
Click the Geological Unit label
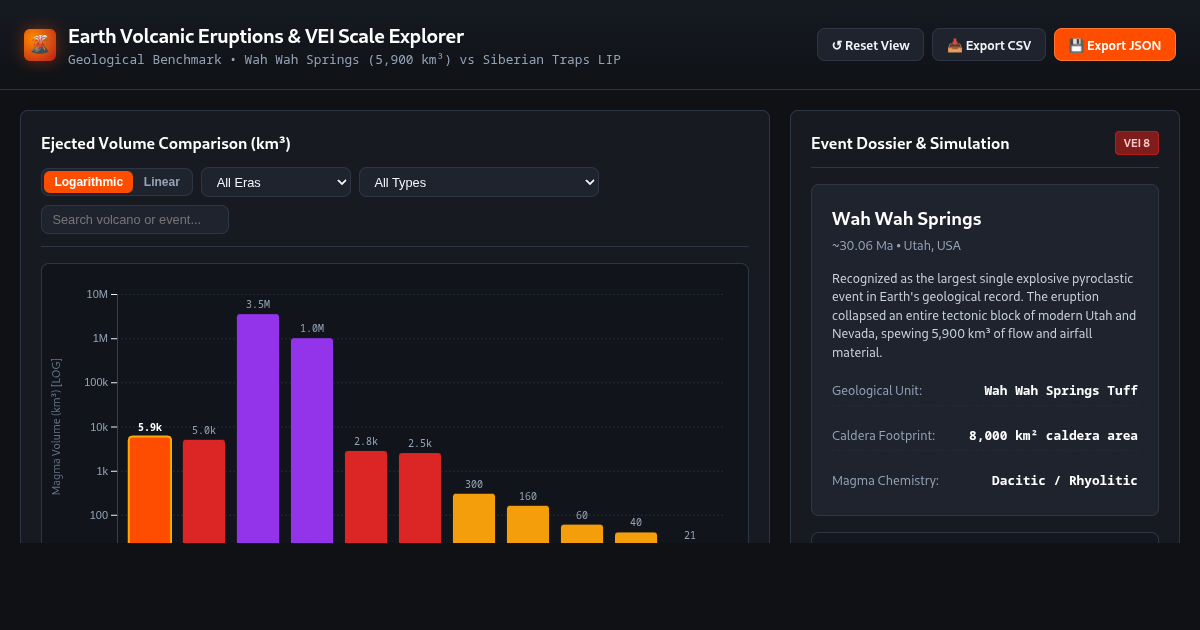click(877, 391)
